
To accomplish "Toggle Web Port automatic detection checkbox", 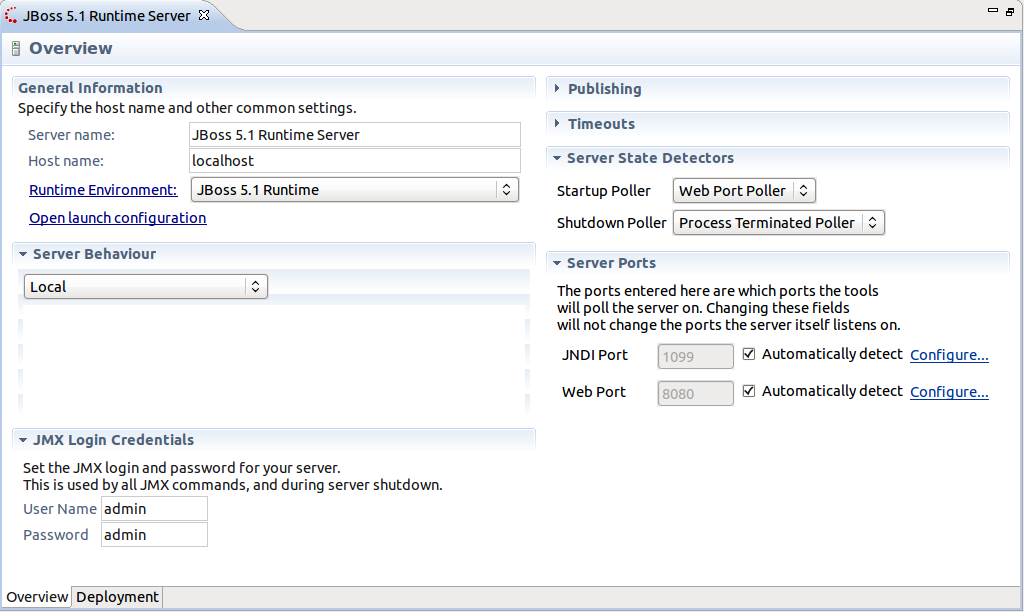I will pos(749,391).
